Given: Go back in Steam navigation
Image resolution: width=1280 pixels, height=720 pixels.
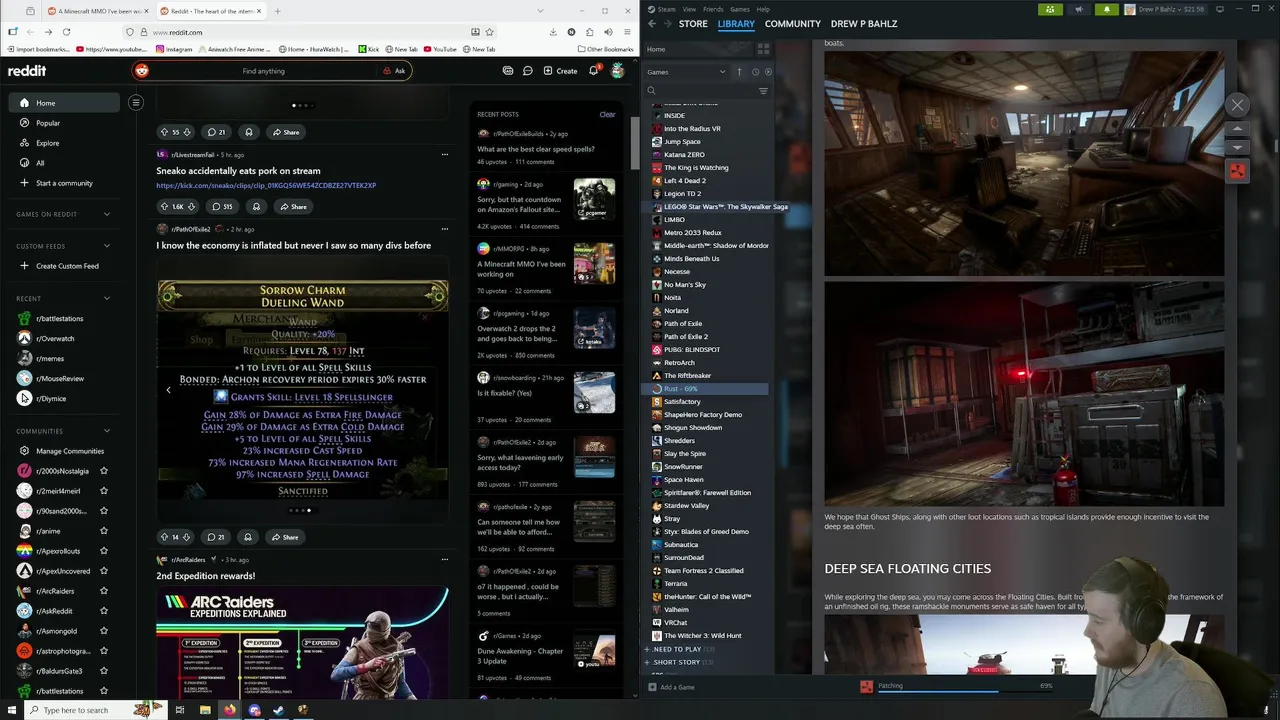Looking at the screenshot, I should (652, 23).
